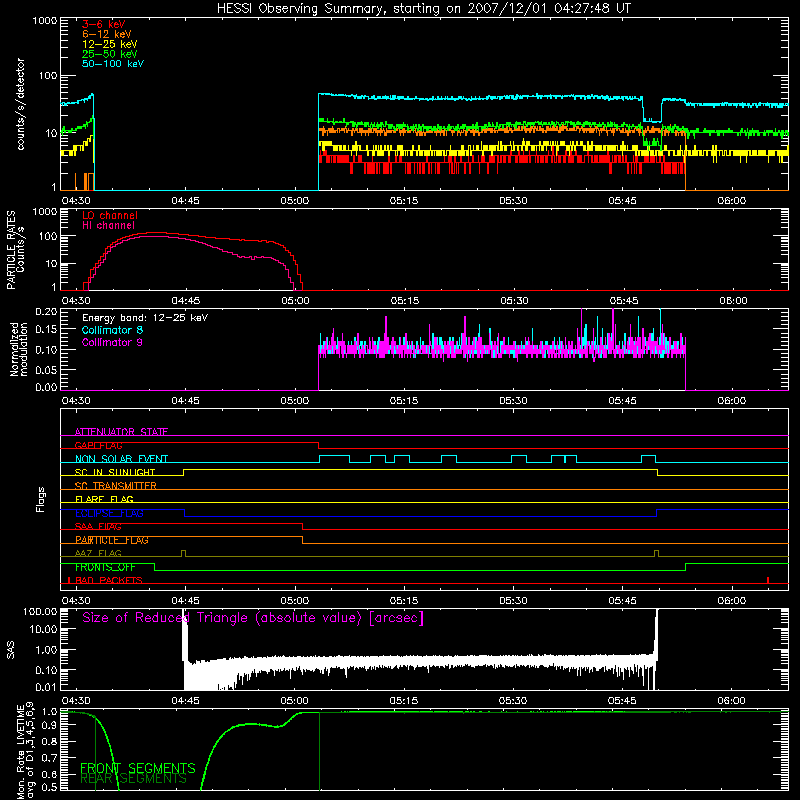Screen dimensions: 800x800
Task: Click the step down in the GAP_FLAG line
Action: coord(319,445)
